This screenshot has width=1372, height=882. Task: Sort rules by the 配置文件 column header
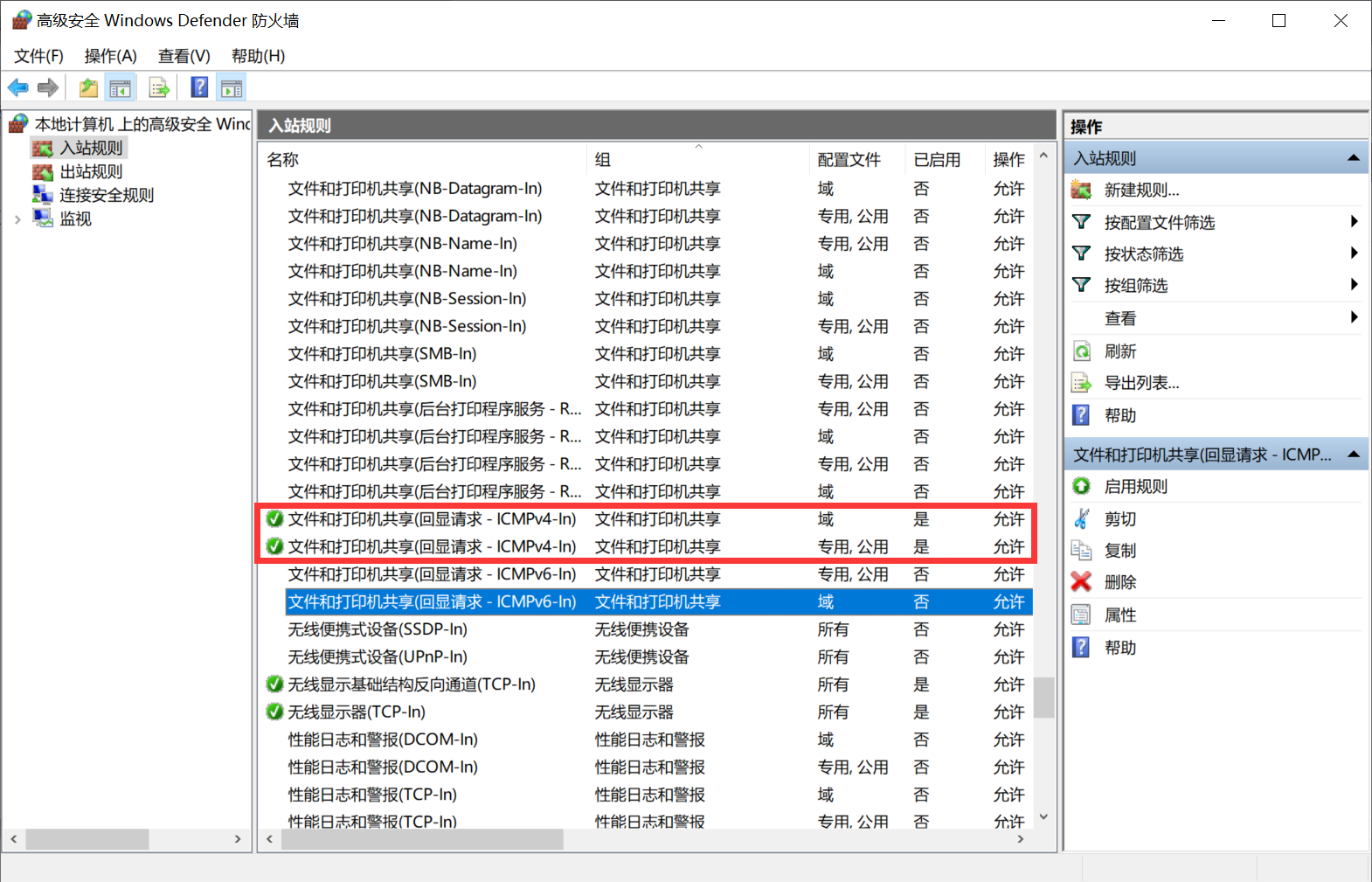858,160
